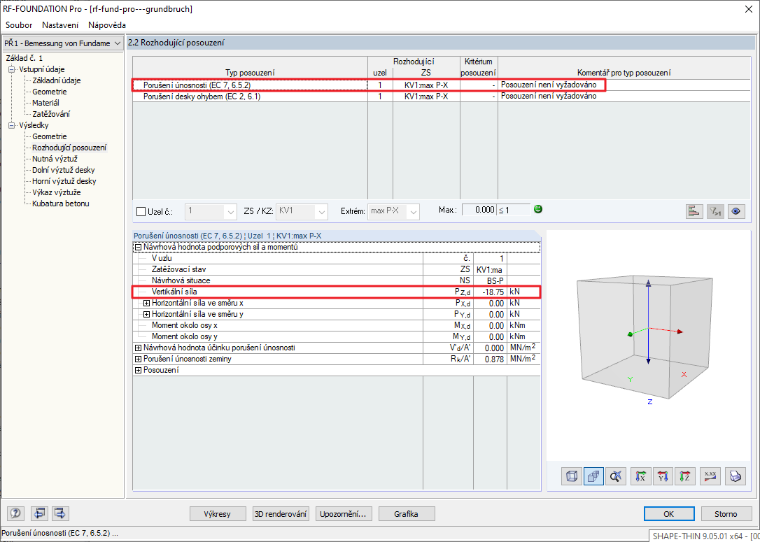Cancel with the Storno button

[726, 514]
